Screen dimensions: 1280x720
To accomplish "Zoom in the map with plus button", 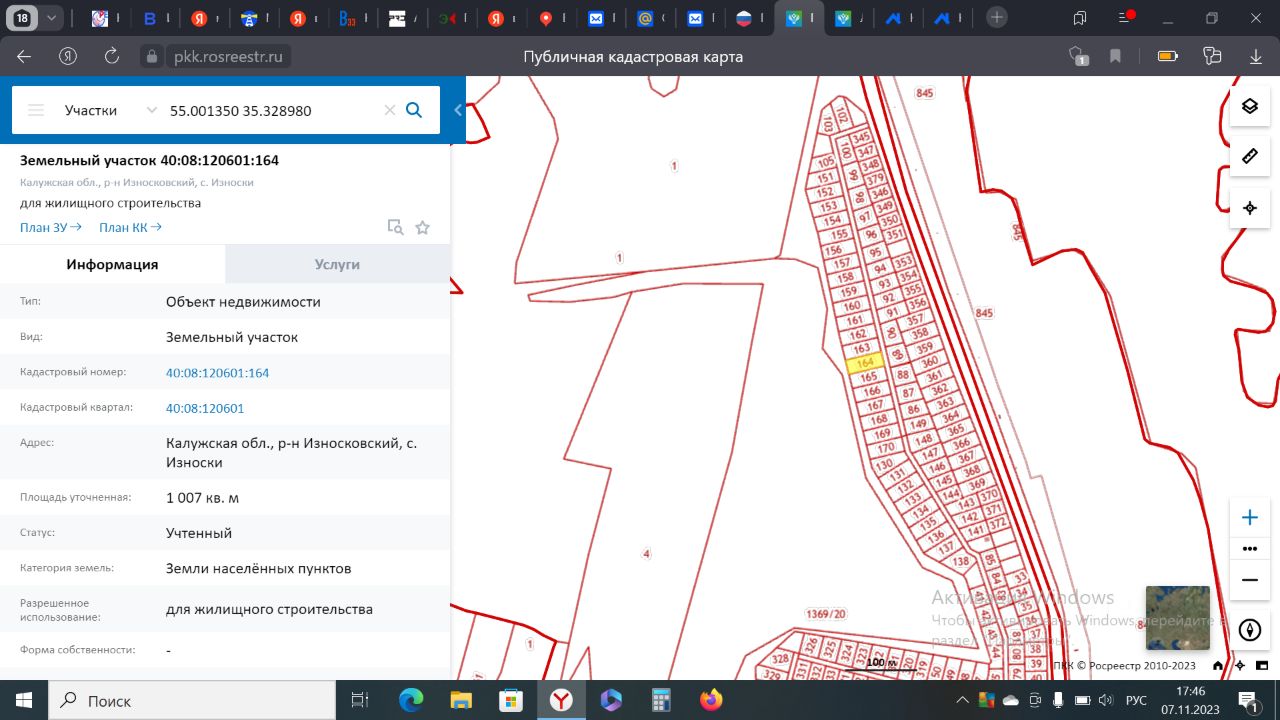I will [1249, 517].
